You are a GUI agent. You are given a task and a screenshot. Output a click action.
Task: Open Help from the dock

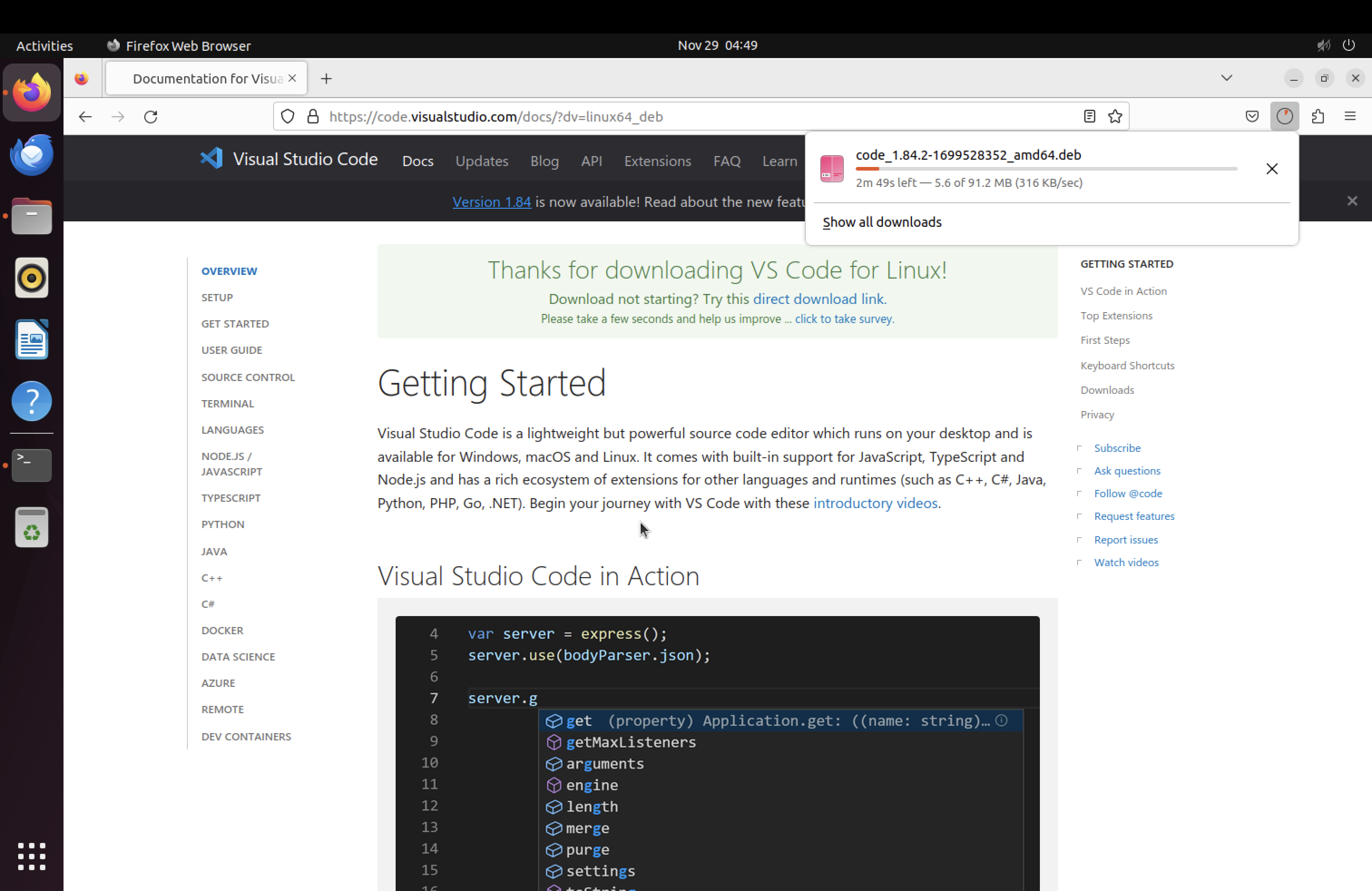(x=32, y=401)
